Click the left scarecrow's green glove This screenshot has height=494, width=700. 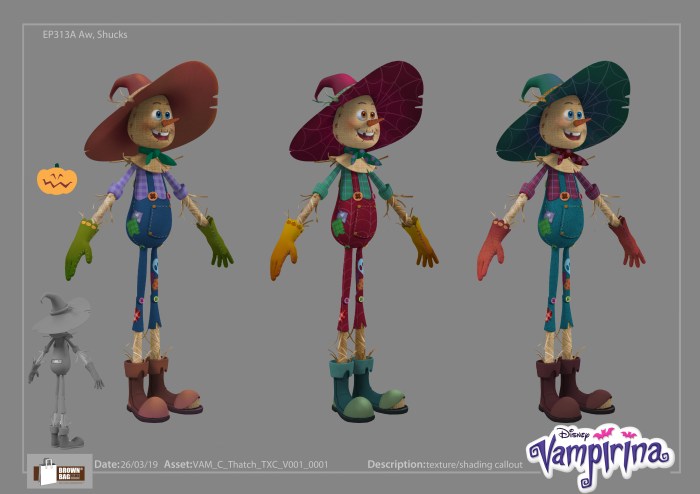pos(80,250)
